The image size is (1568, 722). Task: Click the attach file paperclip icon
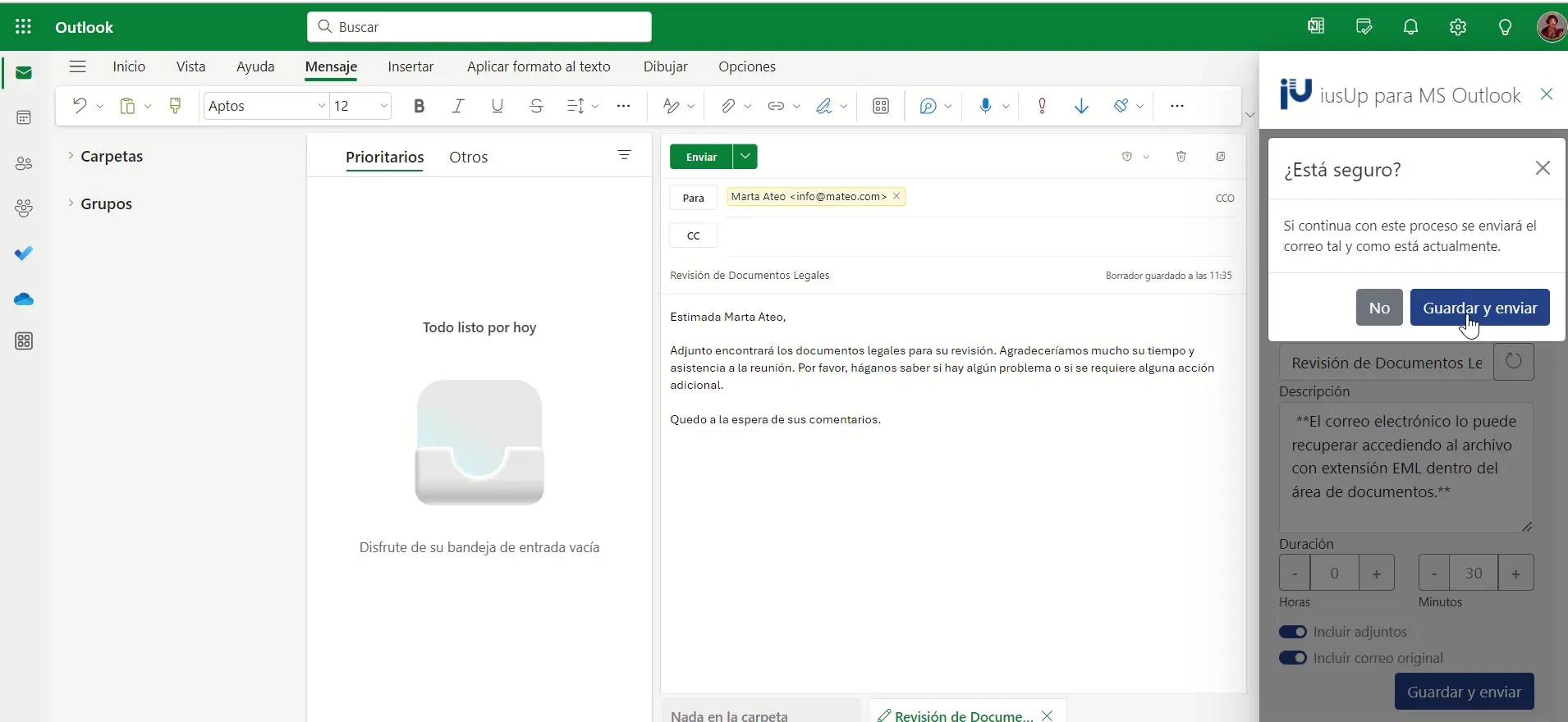tap(727, 106)
